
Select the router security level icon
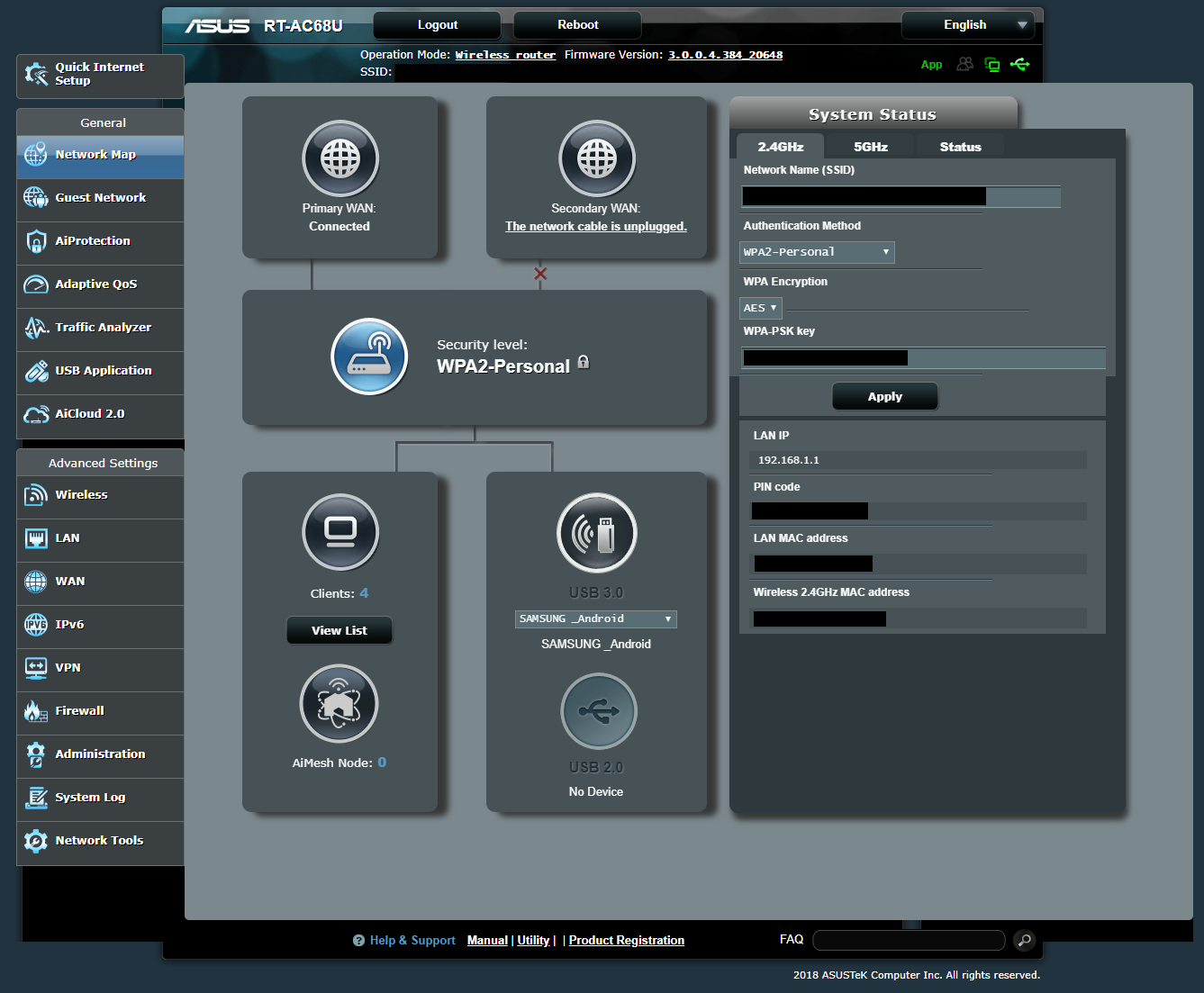369,357
